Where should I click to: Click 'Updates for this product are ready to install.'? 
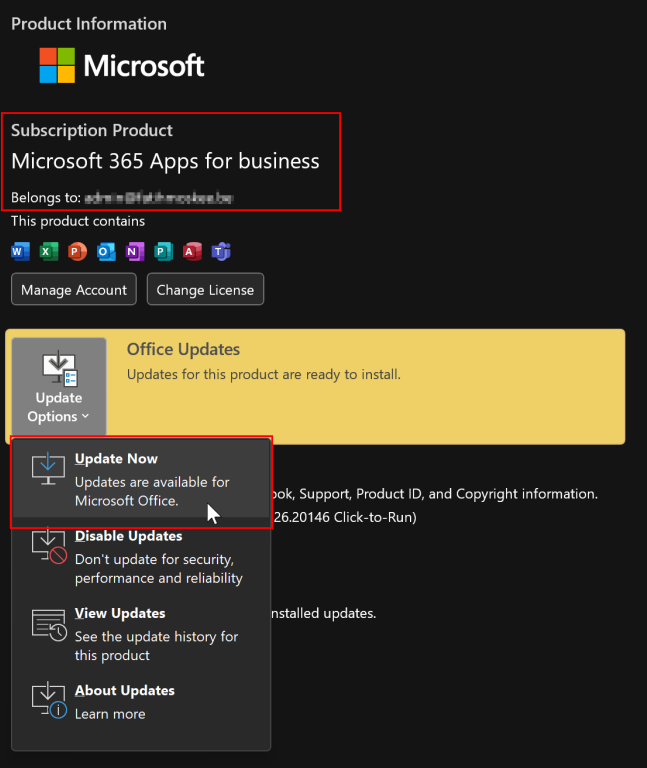[x=264, y=375]
